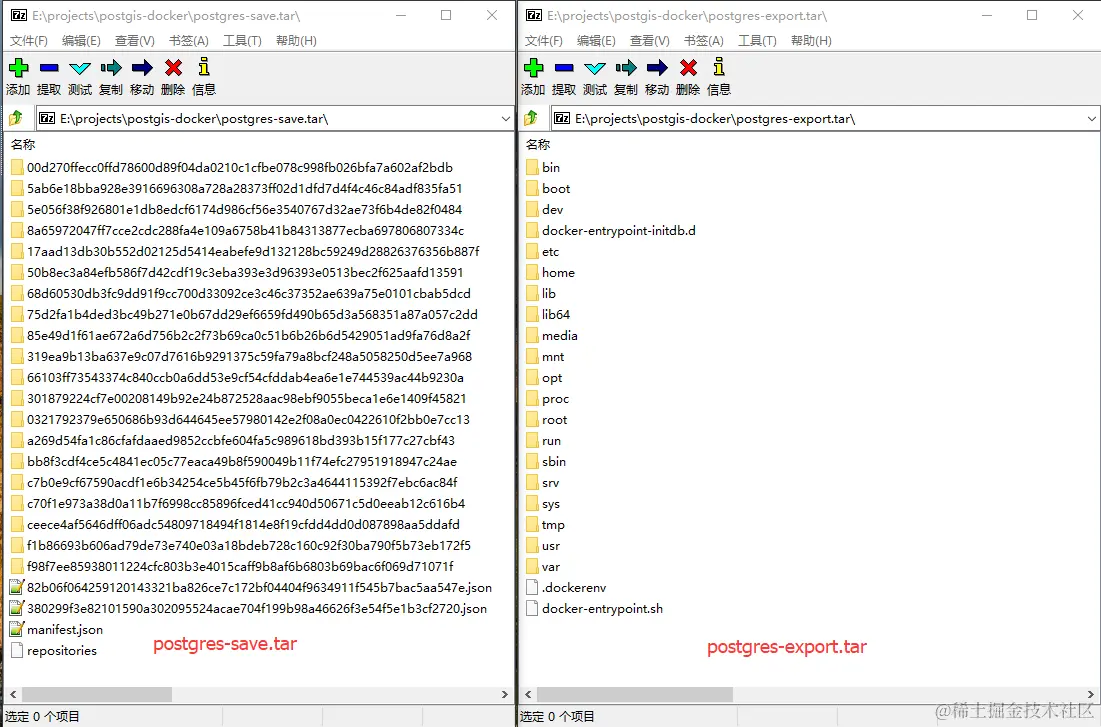This screenshot has height=727, width=1101.
Task: Select the manifest.json file
Action: pos(60,629)
